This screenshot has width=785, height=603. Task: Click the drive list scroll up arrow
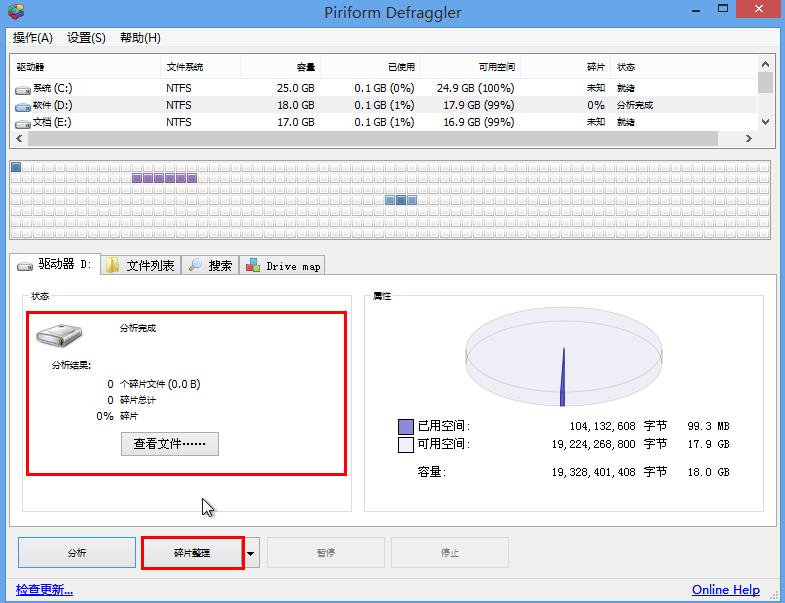(765, 64)
